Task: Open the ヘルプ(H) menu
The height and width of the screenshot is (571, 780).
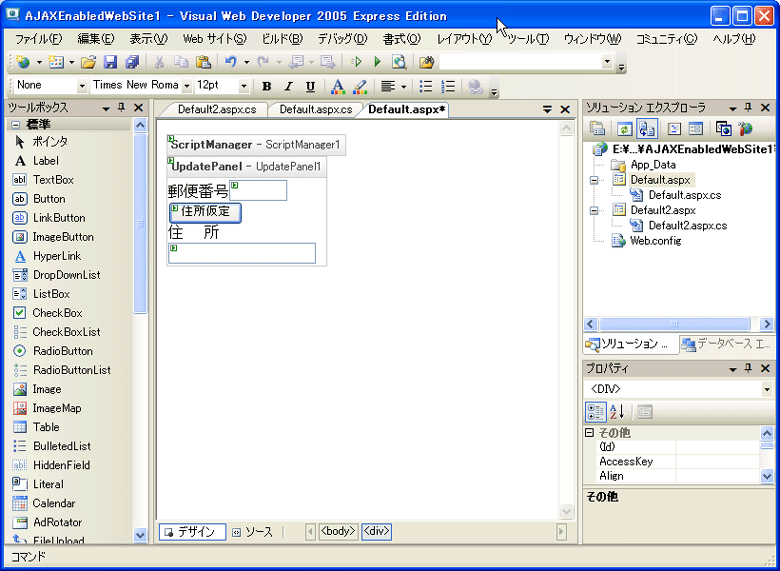Action: tap(734, 39)
